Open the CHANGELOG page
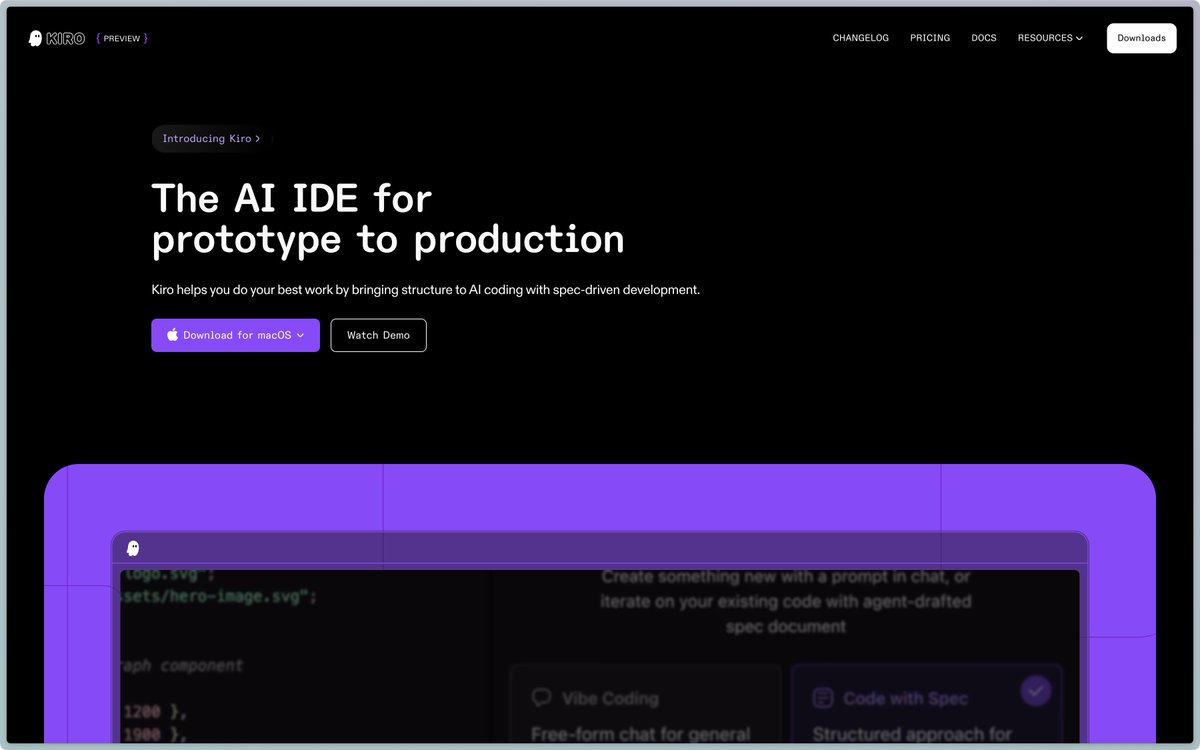This screenshot has width=1200, height=750. pyautogui.click(x=860, y=38)
